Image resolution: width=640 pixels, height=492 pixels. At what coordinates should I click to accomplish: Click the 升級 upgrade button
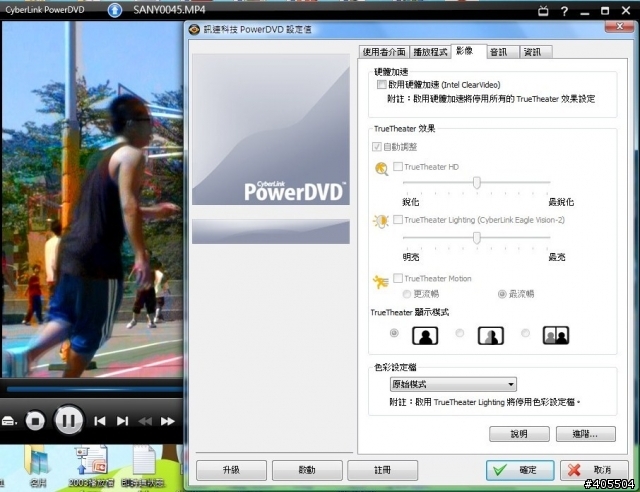pos(231,470)
